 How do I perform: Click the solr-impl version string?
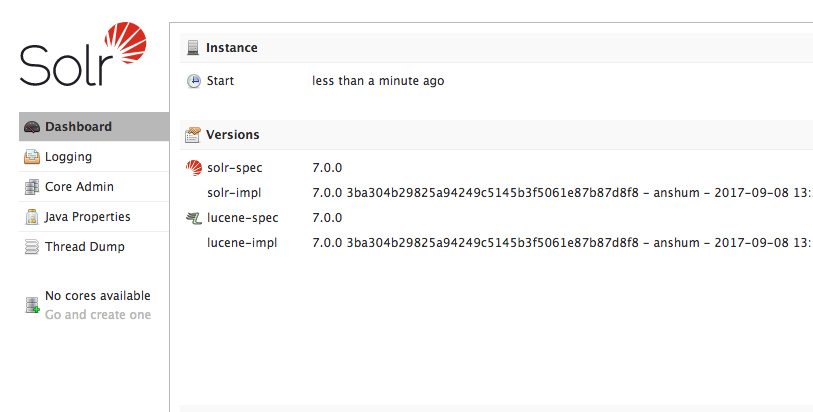[560, 192]
